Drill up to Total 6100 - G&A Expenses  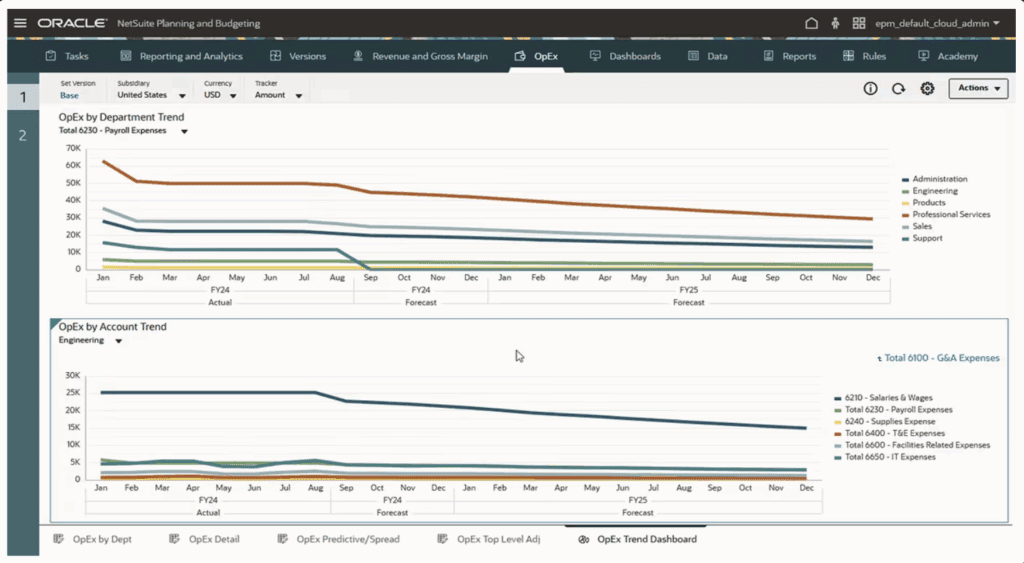[938, 358]
